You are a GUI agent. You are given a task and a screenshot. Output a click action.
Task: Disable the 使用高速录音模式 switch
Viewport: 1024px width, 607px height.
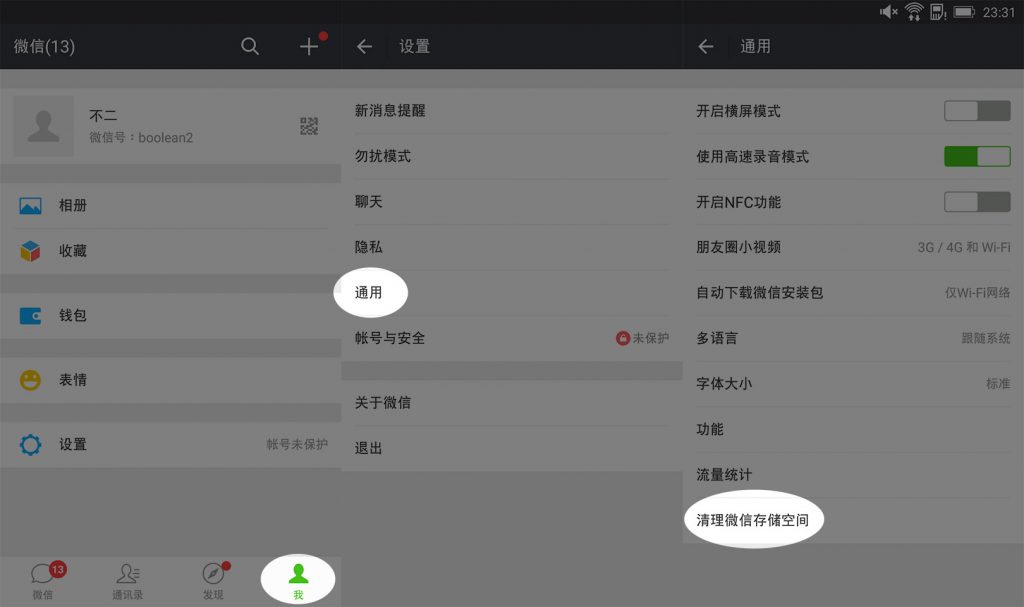[977, 156]
